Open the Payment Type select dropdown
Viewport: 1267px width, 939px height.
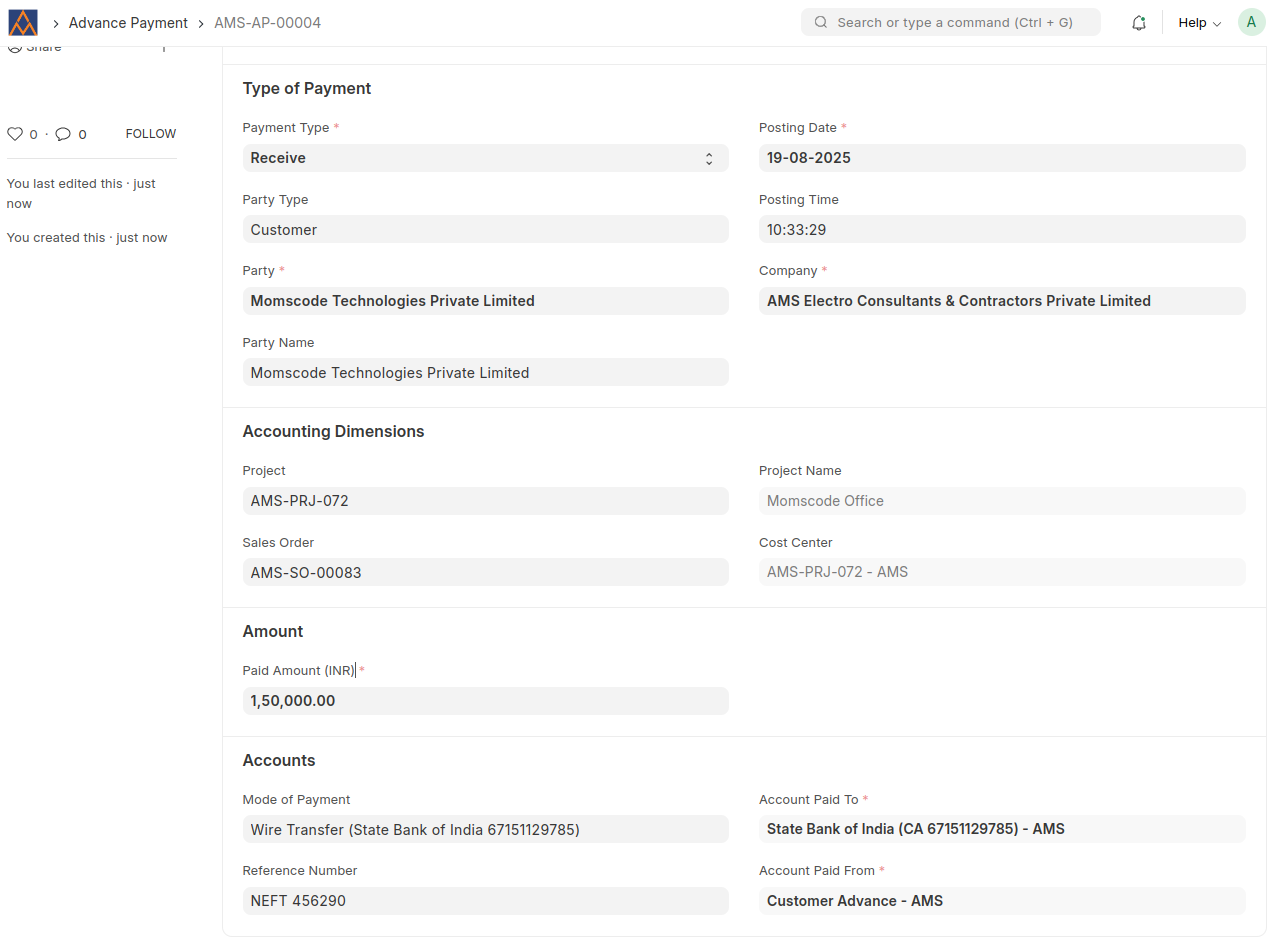click(485, 158)
